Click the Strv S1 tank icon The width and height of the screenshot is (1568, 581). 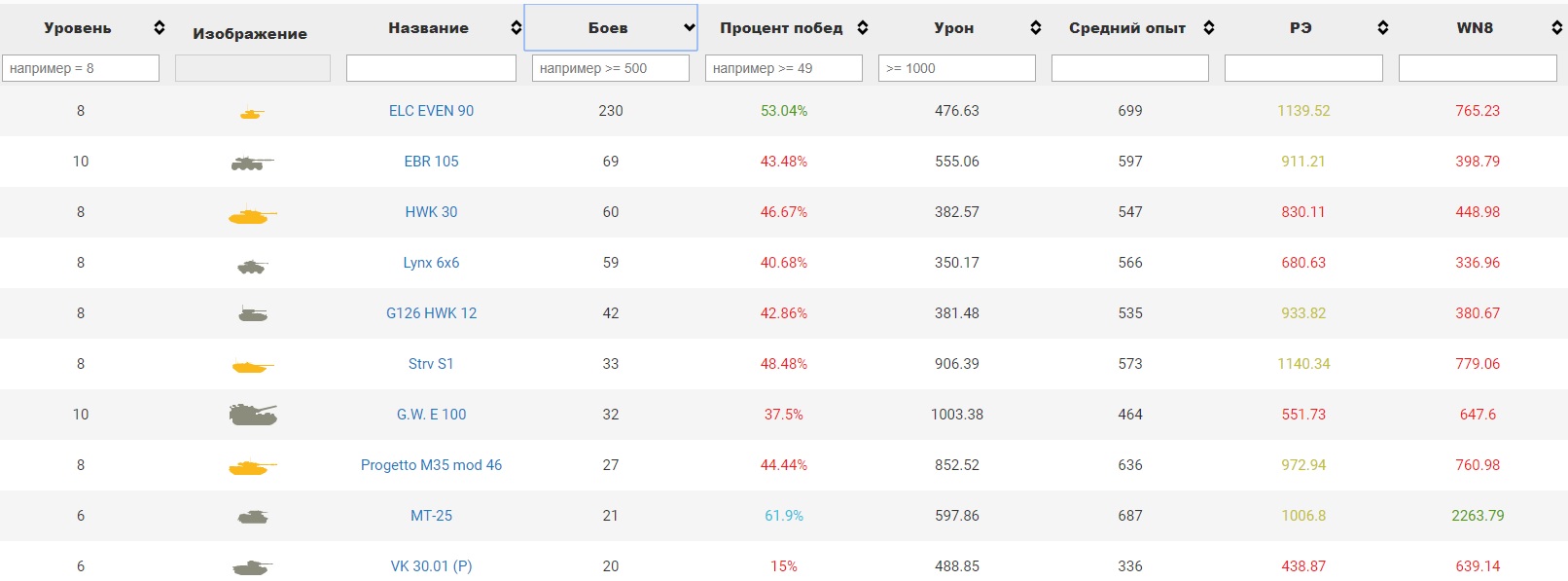tap(253, 366)
